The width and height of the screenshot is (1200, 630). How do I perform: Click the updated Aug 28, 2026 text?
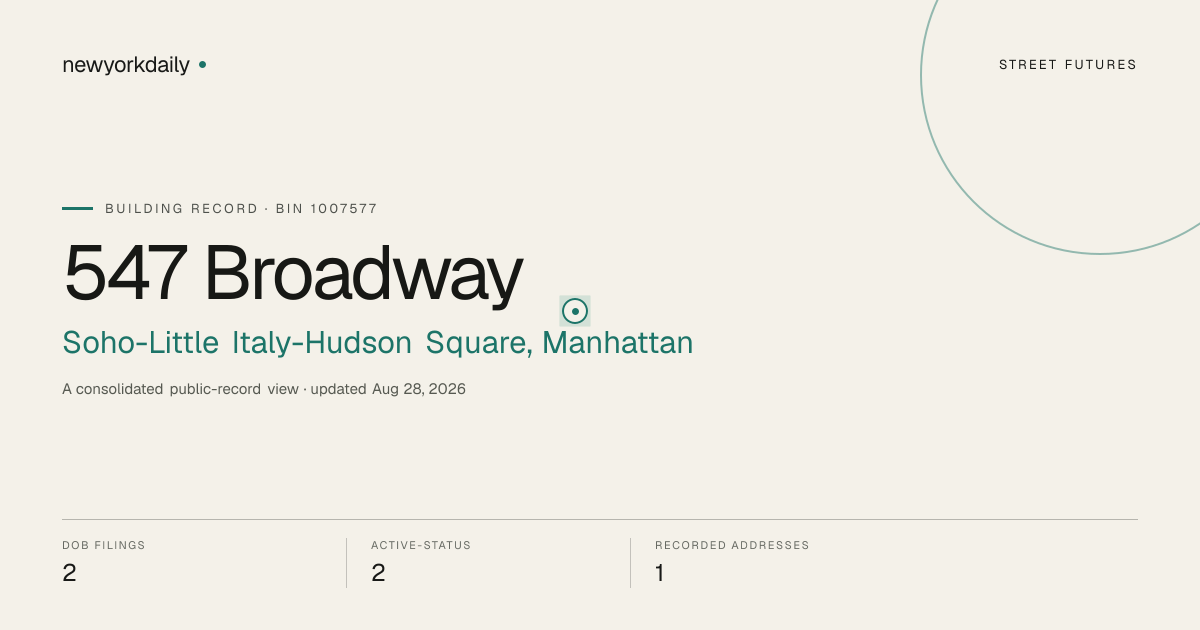(x=388, y=389)
